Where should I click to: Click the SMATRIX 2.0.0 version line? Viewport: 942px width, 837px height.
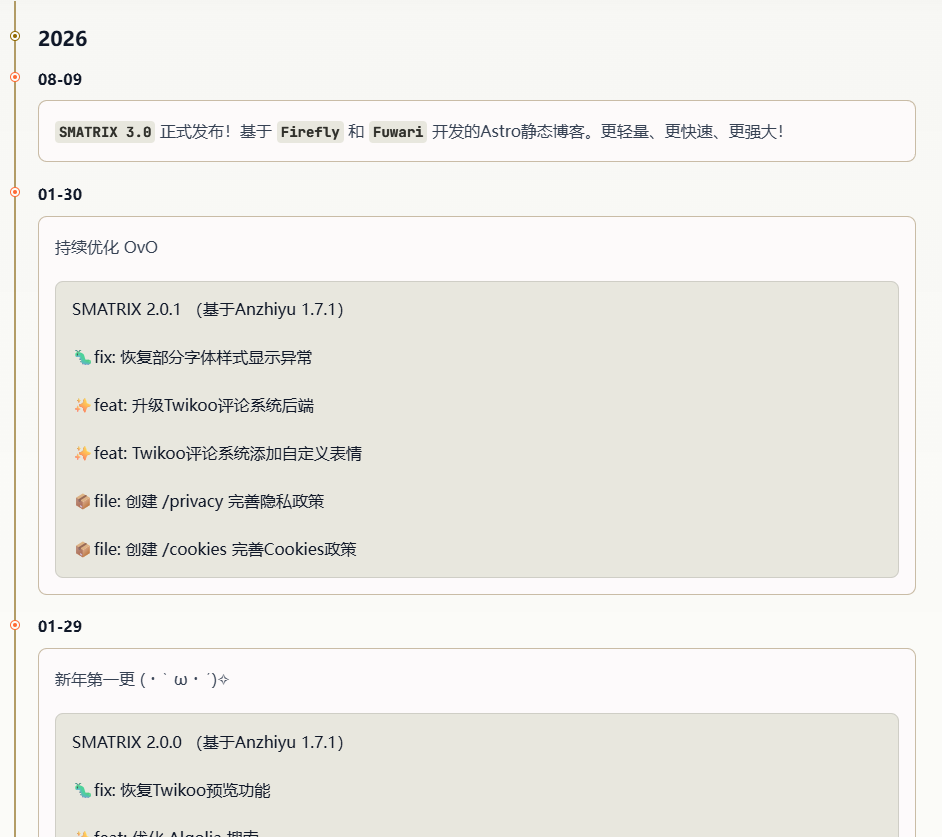(x=208, y=743)
